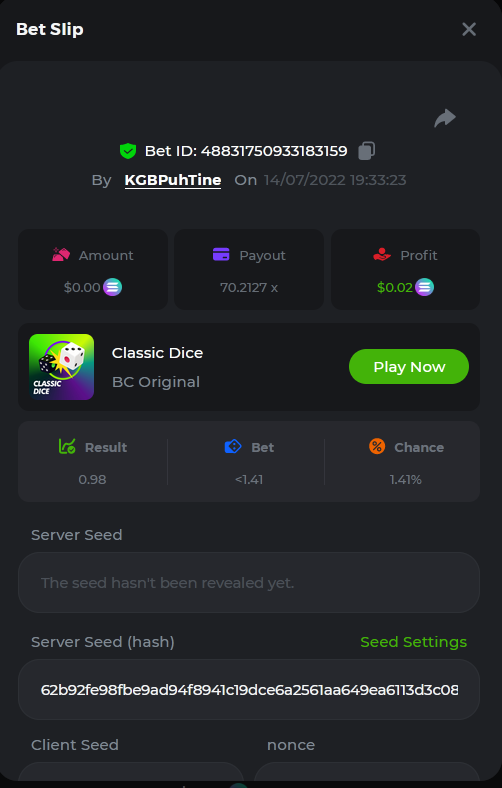Open the Classic Dice game thumbnail
Screen dimensions: 502x788
pos(61,367)
